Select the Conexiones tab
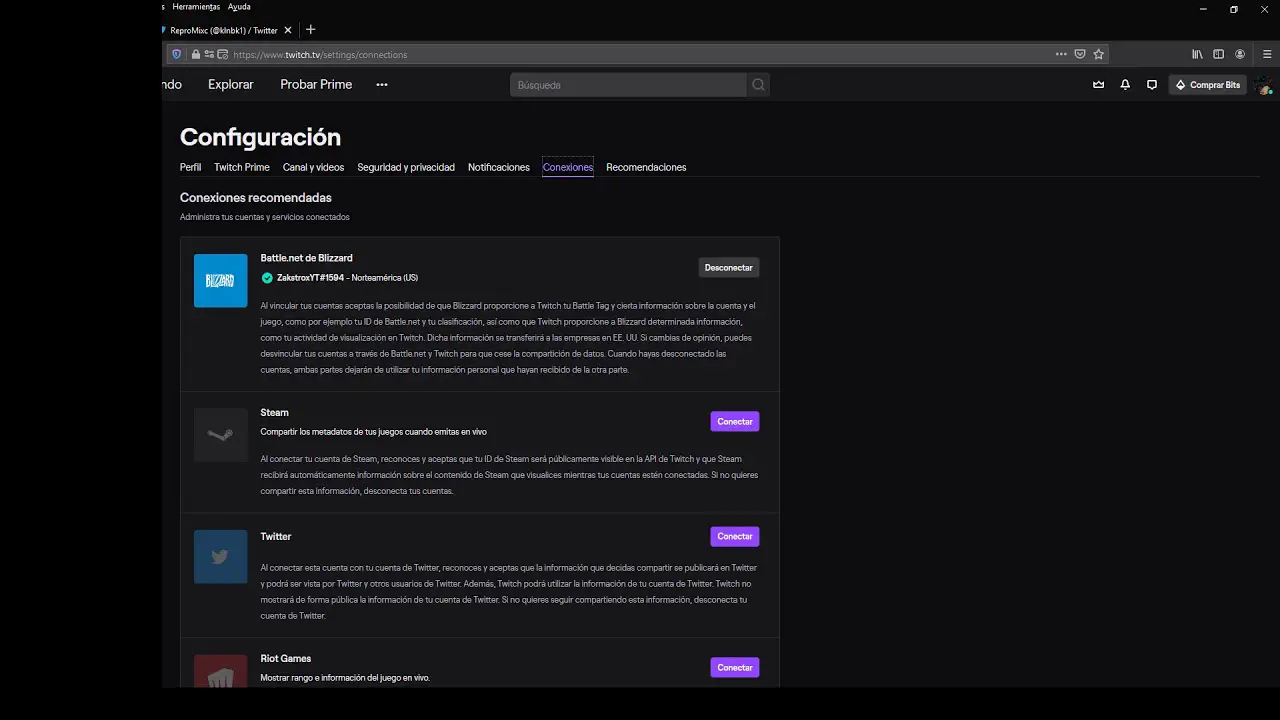Viewport: 1280px width, 720px height. (x=568, y=167)
